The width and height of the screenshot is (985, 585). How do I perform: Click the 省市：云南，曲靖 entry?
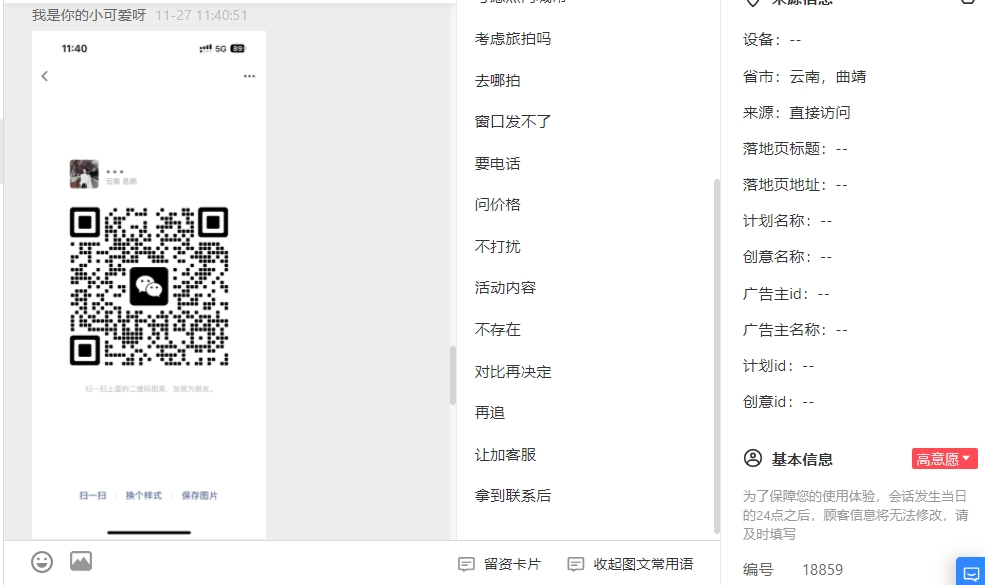pos(804,77)
